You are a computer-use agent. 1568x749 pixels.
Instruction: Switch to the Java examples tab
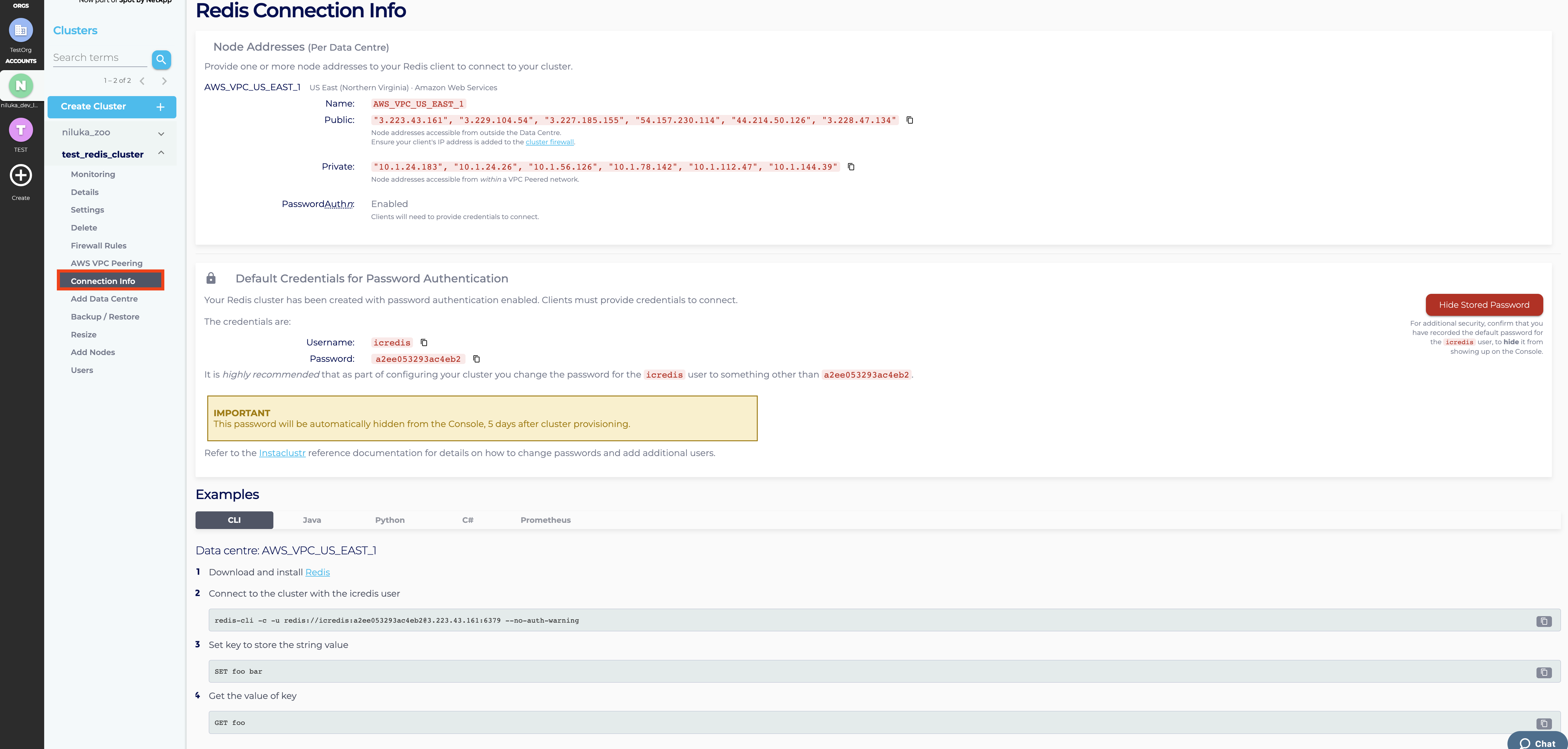[312, 520]
